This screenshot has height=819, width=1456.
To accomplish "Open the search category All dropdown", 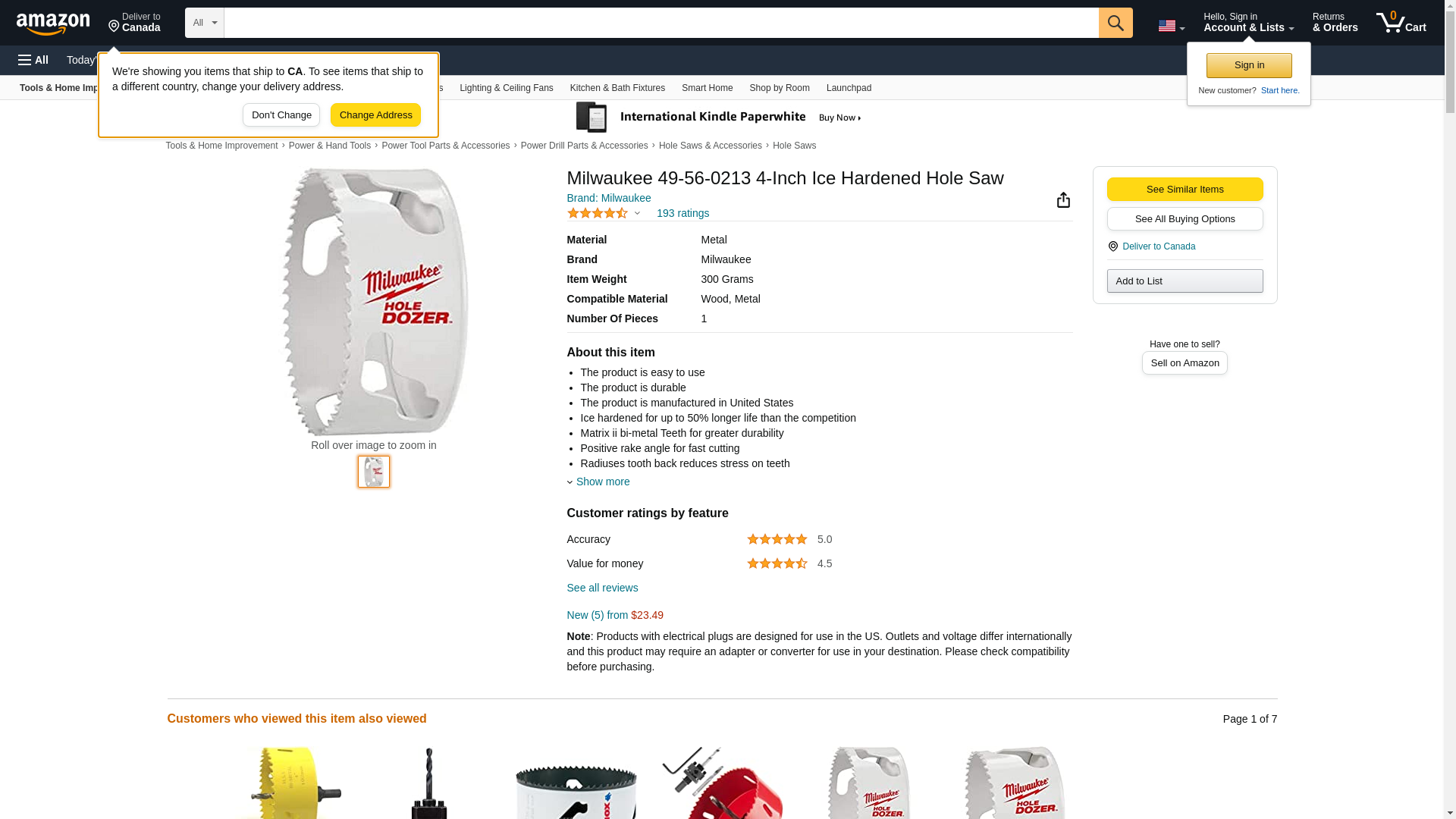I will (x=204, y=23).
